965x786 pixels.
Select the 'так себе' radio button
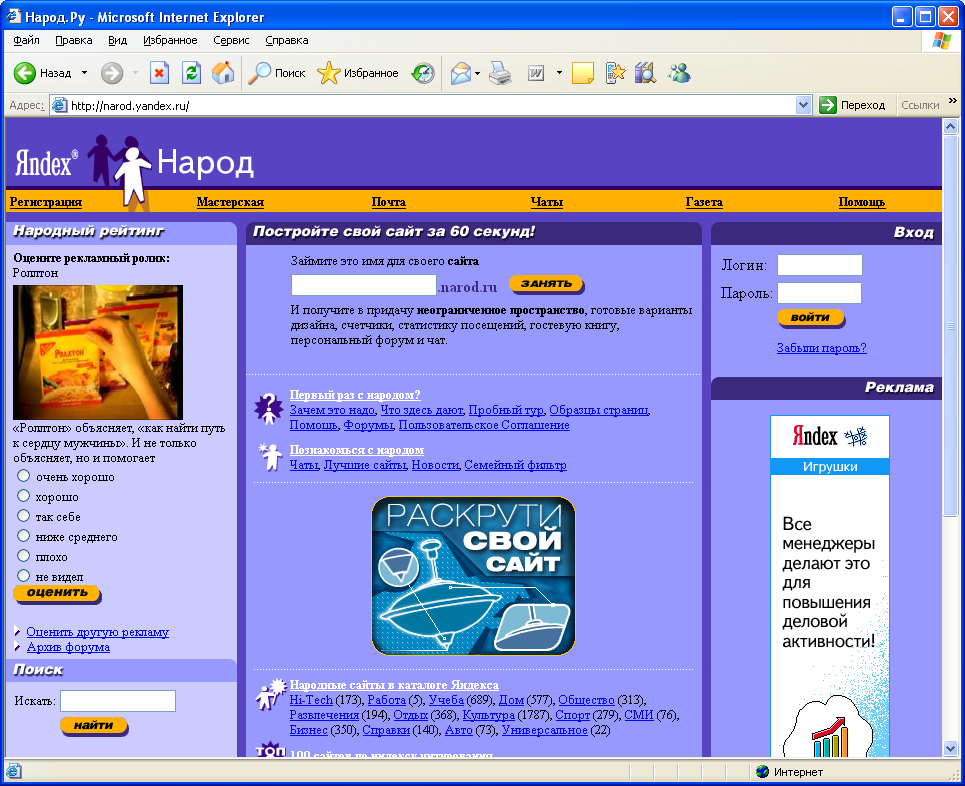(x=23, y=516)
